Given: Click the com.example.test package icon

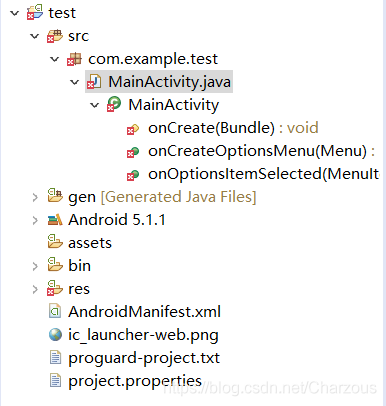Looking at the screenshot, I should [x=74, y=59].
